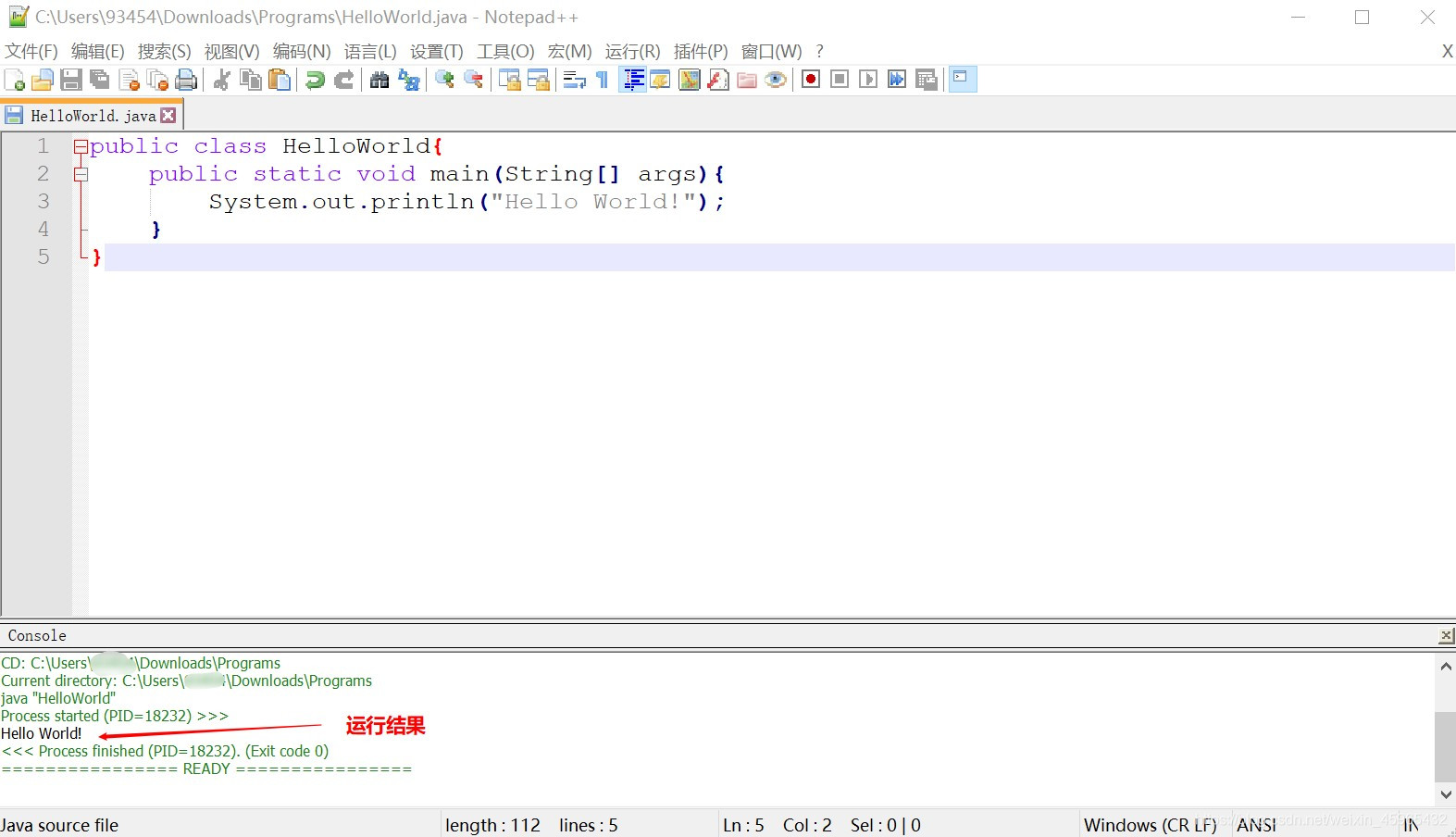Copy selection with the Copy icon
1456x837 pixels.
click(x=250, y=80)
